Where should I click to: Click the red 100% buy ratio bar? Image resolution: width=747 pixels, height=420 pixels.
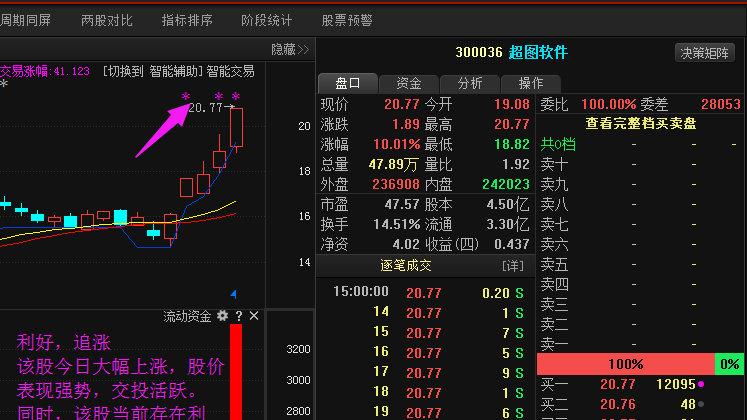[x=626, y=364]
